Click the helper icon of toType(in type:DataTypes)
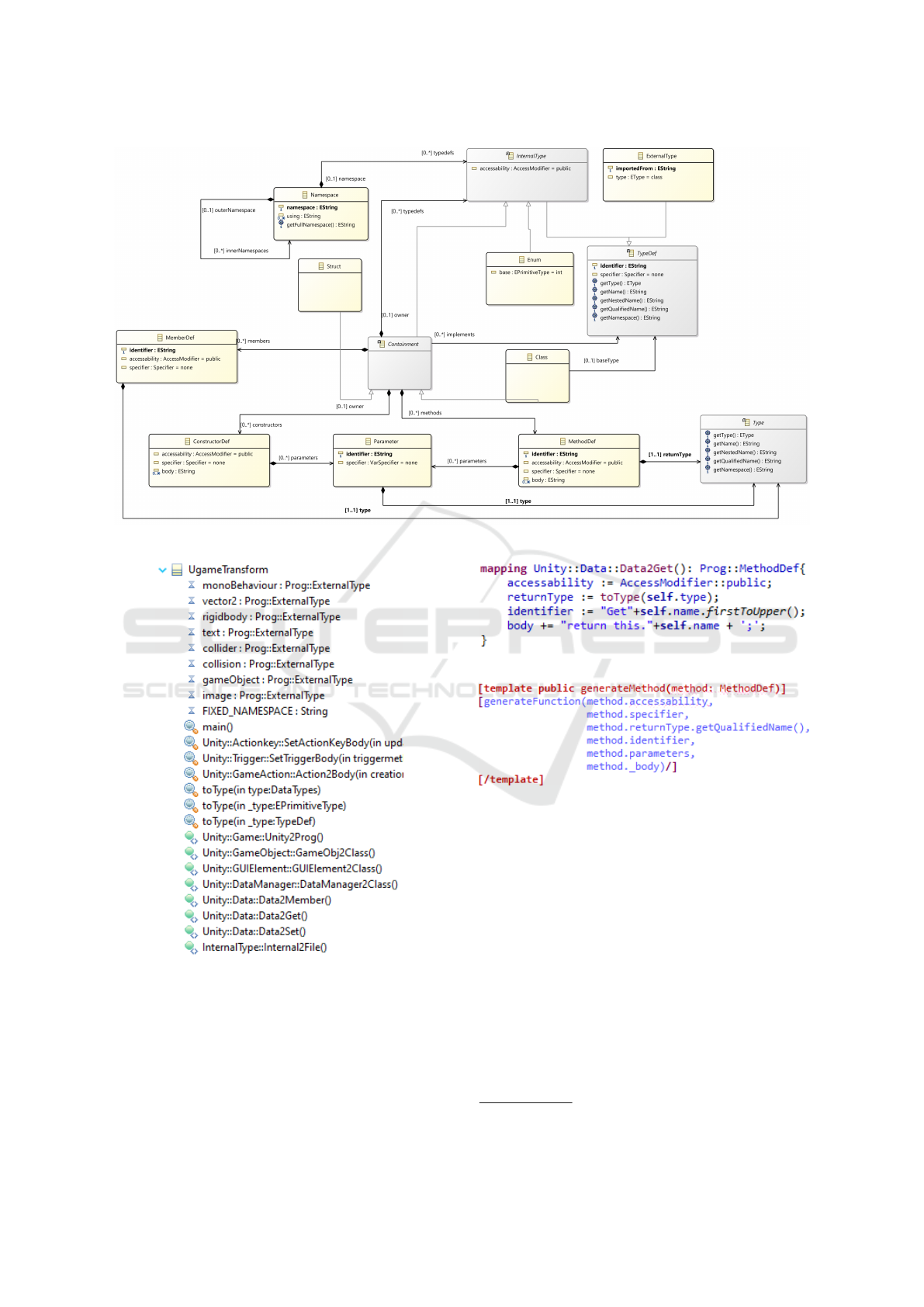Viewport: 924px width, 1307px height. coord(190,790)
